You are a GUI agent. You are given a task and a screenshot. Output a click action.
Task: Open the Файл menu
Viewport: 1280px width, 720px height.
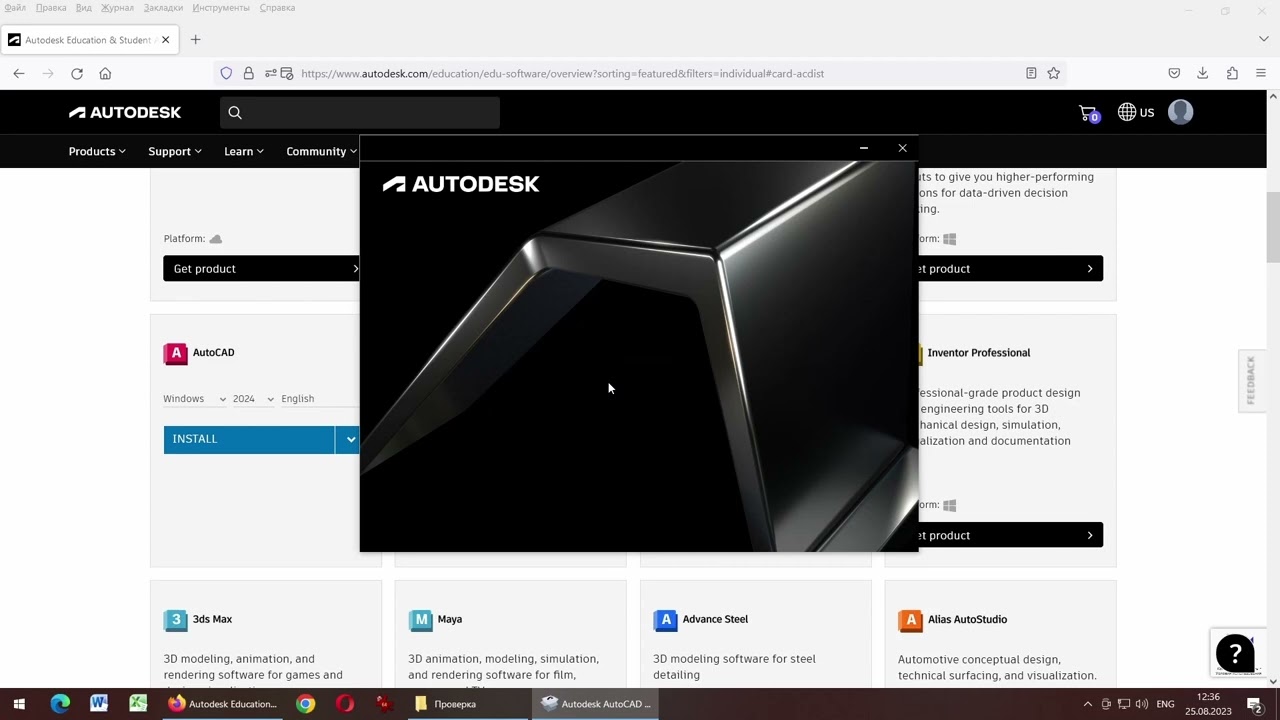15,8
